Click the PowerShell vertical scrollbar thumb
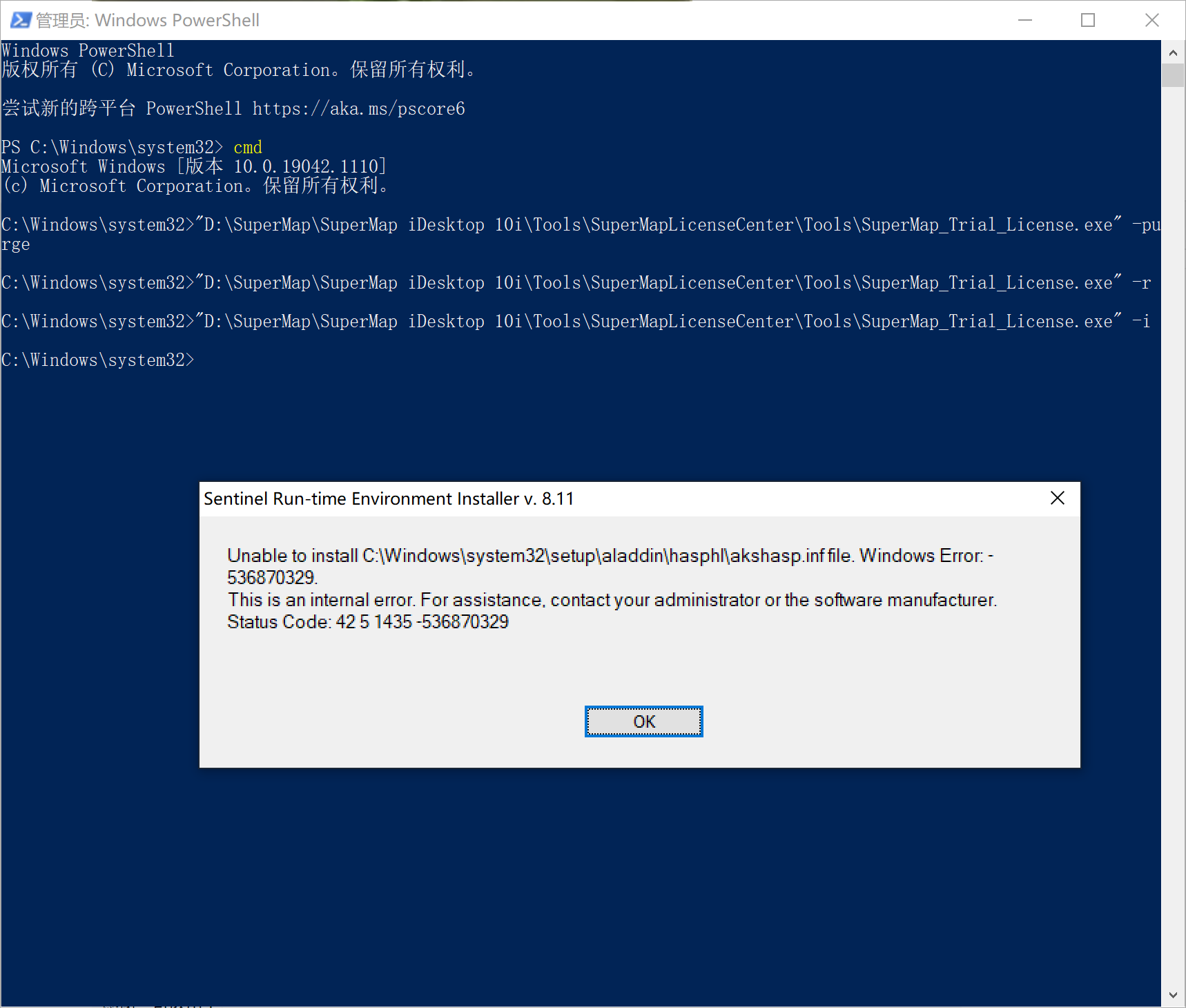 1173,75
